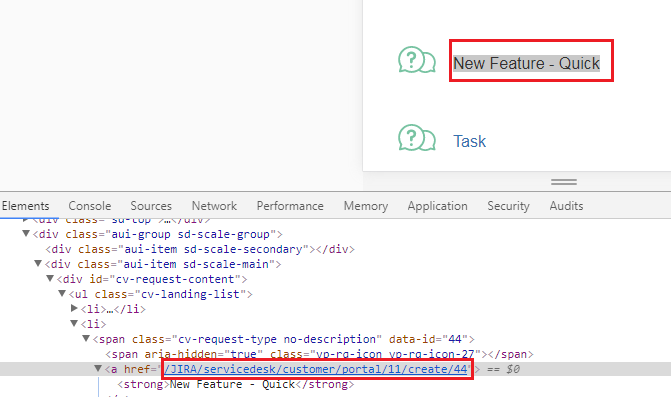Click the data-id "44" attribute value
The image size is (671, 404).
pyautogui.click(x=454, y=339)
